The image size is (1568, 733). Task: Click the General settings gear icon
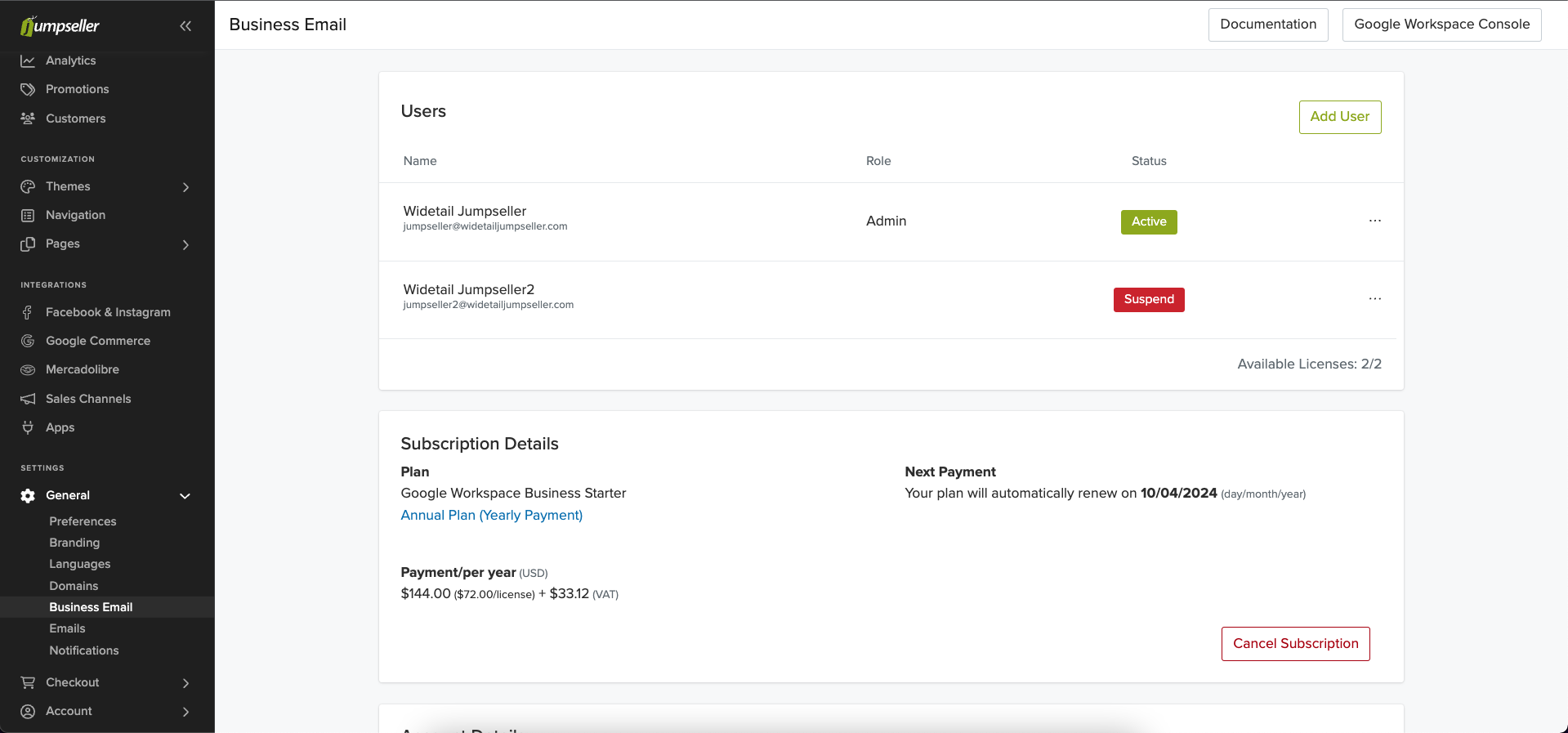pos(28,495)
